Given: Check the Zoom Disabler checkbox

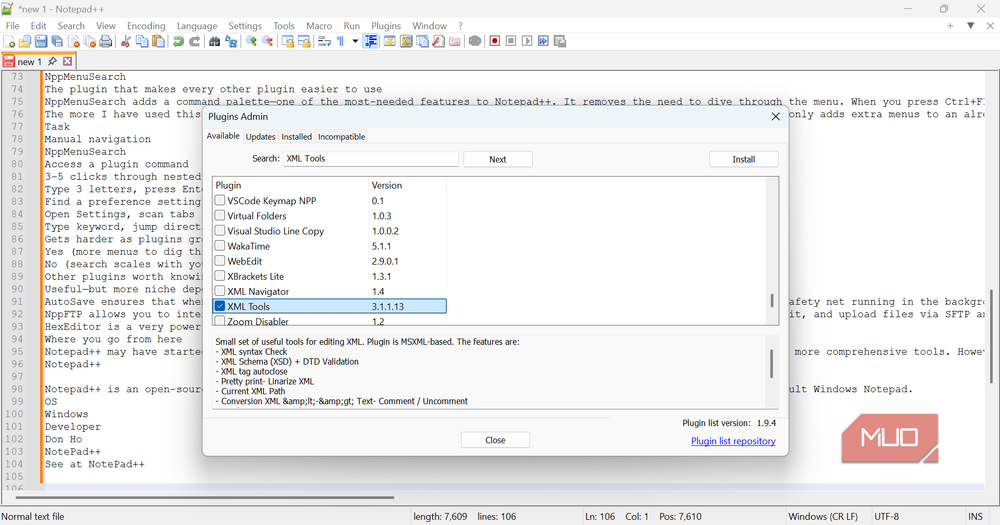Looking at the screenshot, I should click(220, 321).
